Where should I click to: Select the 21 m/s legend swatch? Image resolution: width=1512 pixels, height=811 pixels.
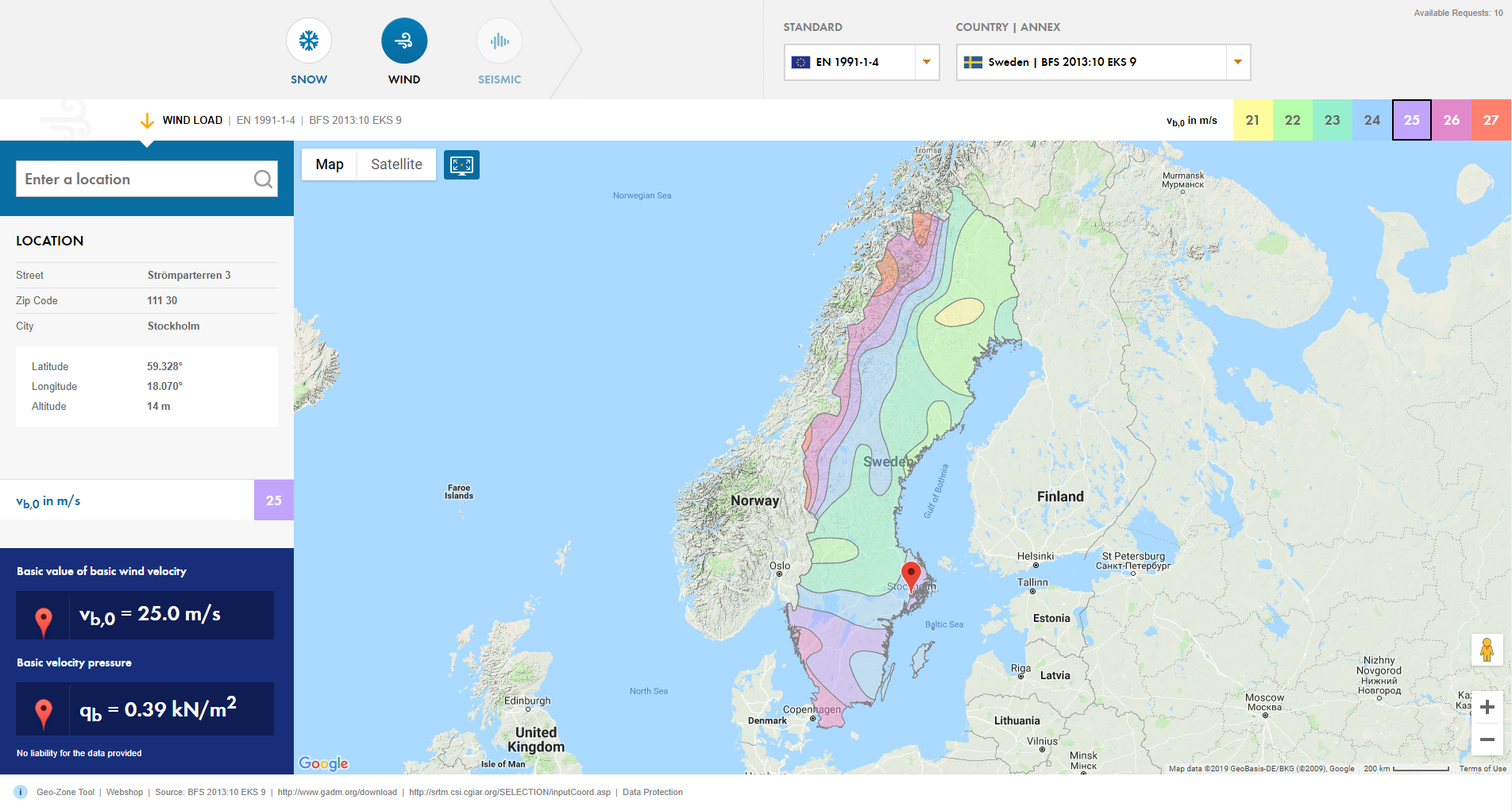tap(1252, 120)
